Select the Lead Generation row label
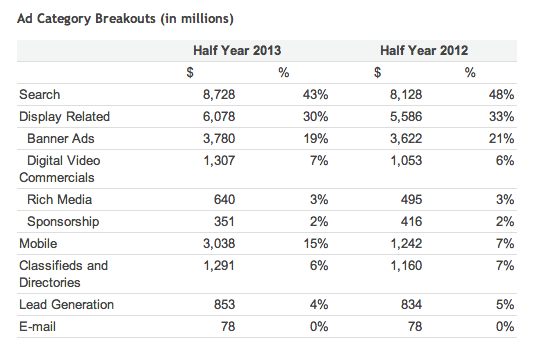This screenshot has height=363, width=542. click(66, 305)
